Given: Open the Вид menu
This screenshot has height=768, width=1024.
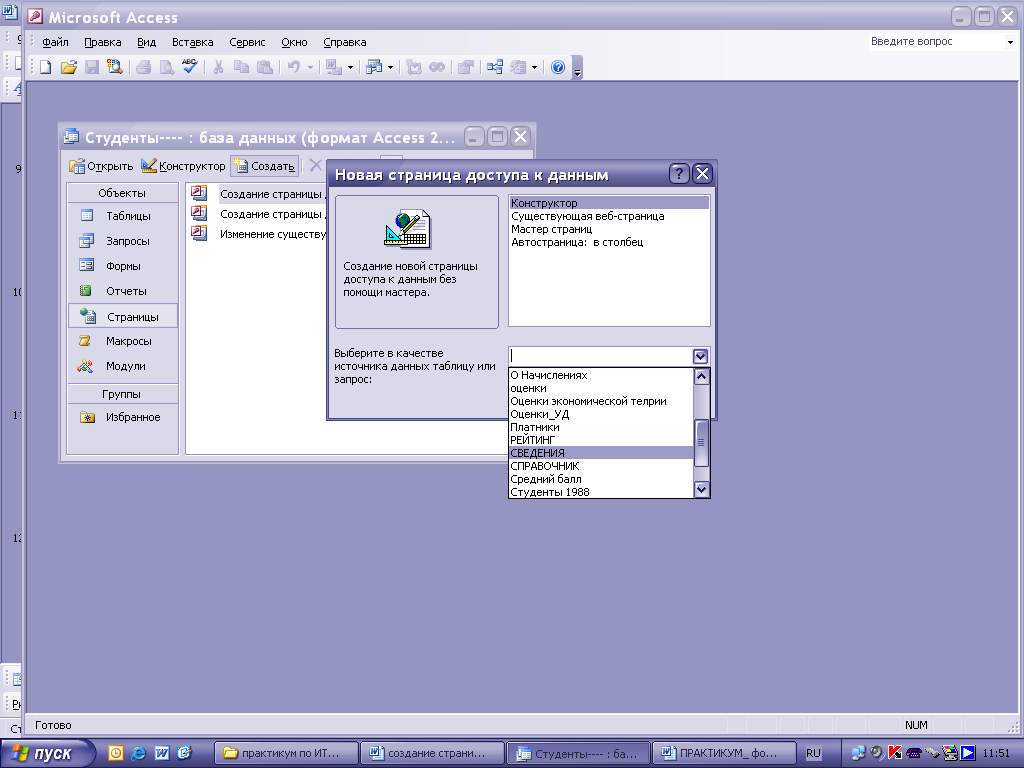Looking at the screenshot, I should 146,42.
